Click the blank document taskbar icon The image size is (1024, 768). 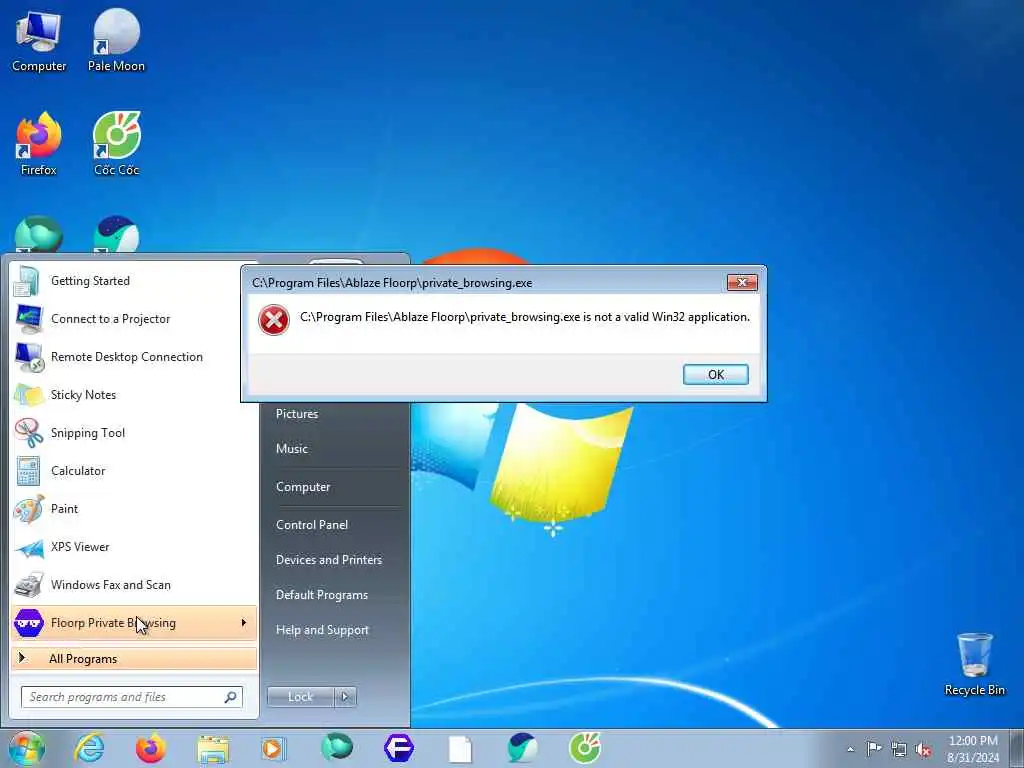460,749
